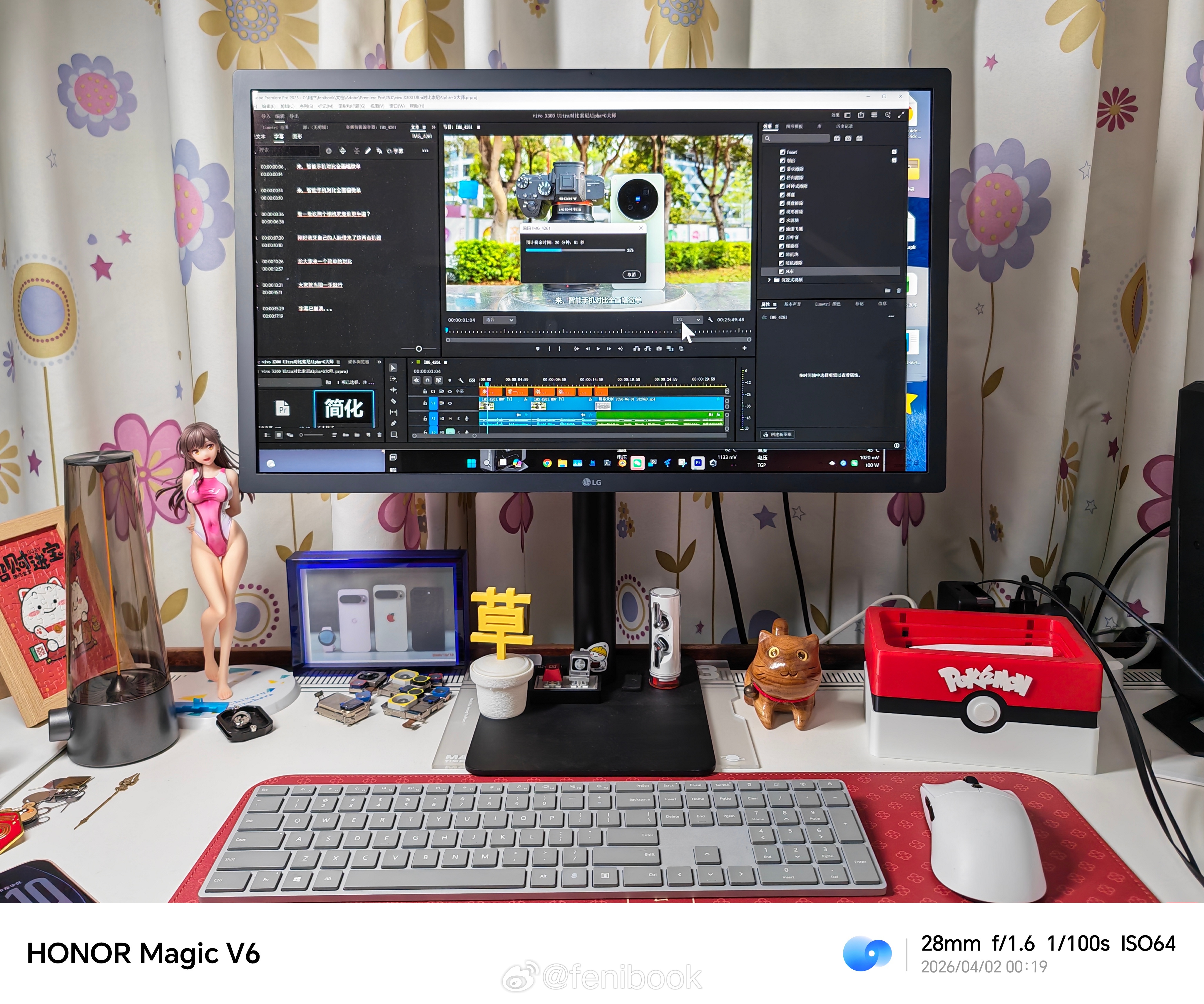This screenshot has height=1004, width=1204.
Task: Switch to the 导出 workspace tab
Action: pos(294,116)
